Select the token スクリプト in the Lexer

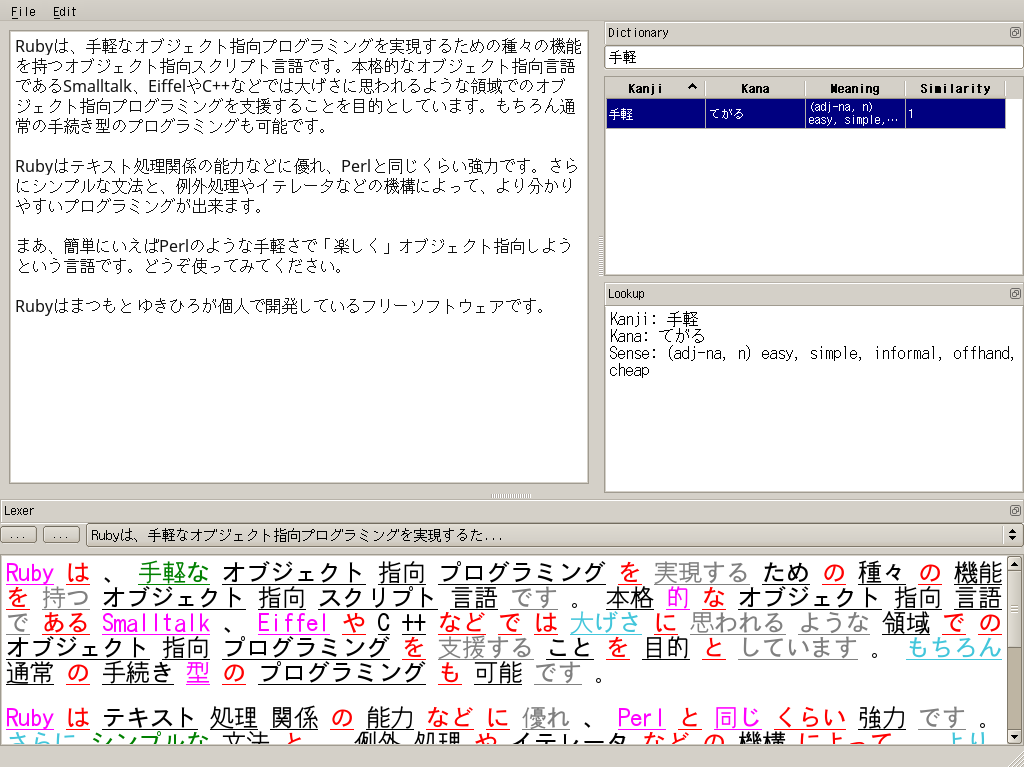(377, 598)
